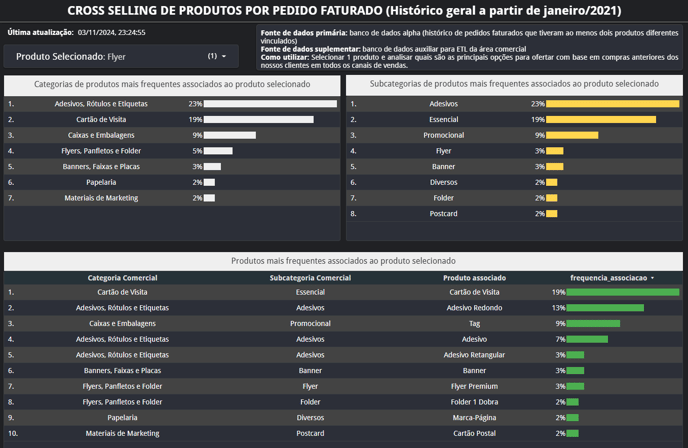The width and height of the screenshot is (688, 448).
Task: Click the frequencia_associacao column header text
Action: click(609, 277)
